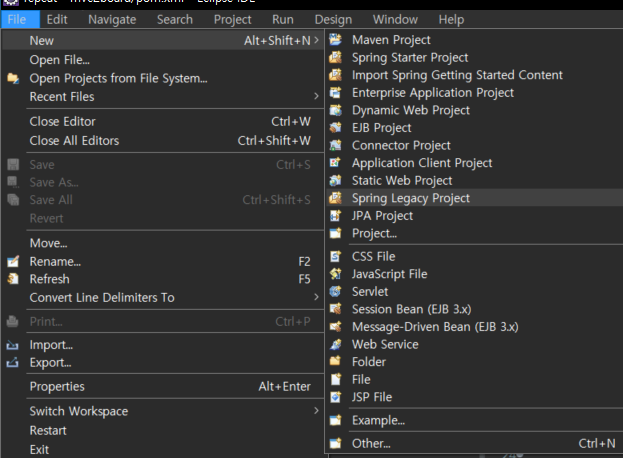Click the JSP File label
Viewport: 623px width, 458px height.
click(x=372, y=397)
